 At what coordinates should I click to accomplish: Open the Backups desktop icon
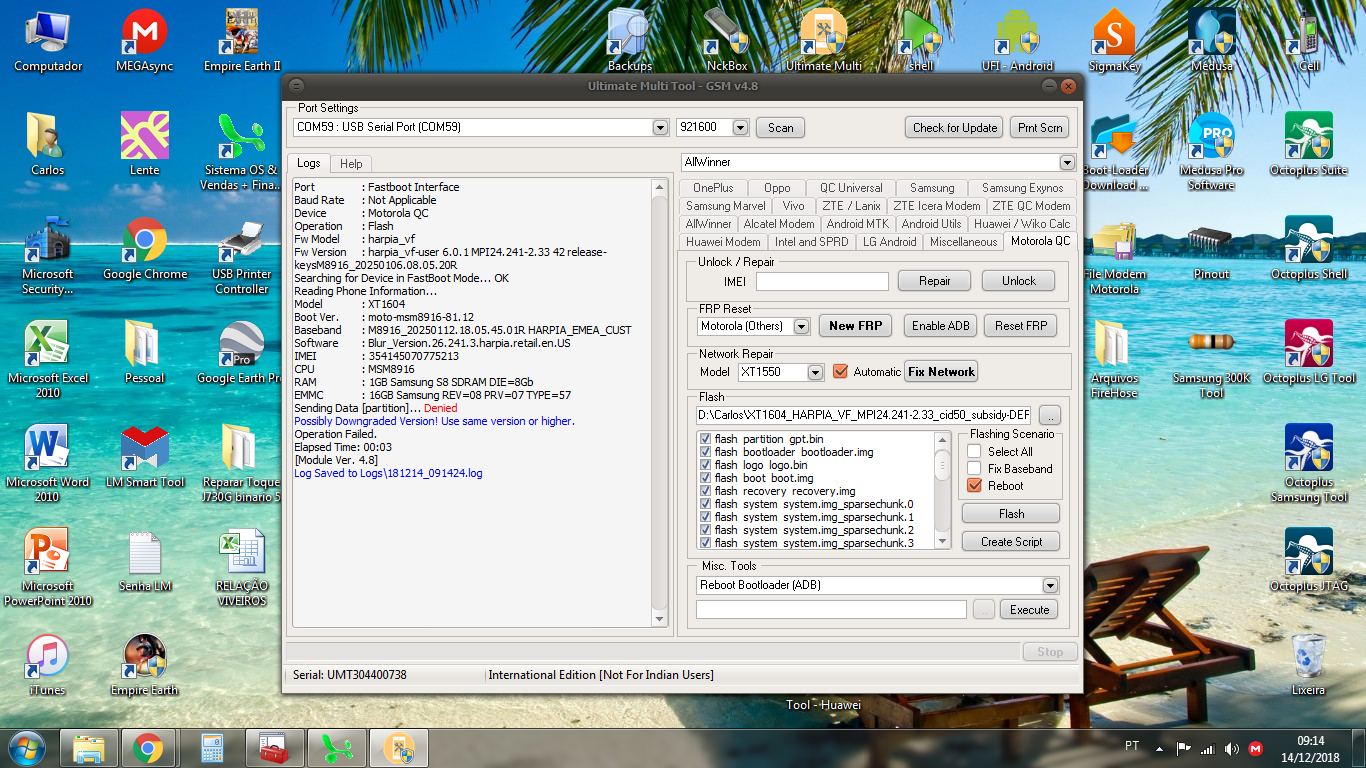pyautogui.click(x=630, y=41)
